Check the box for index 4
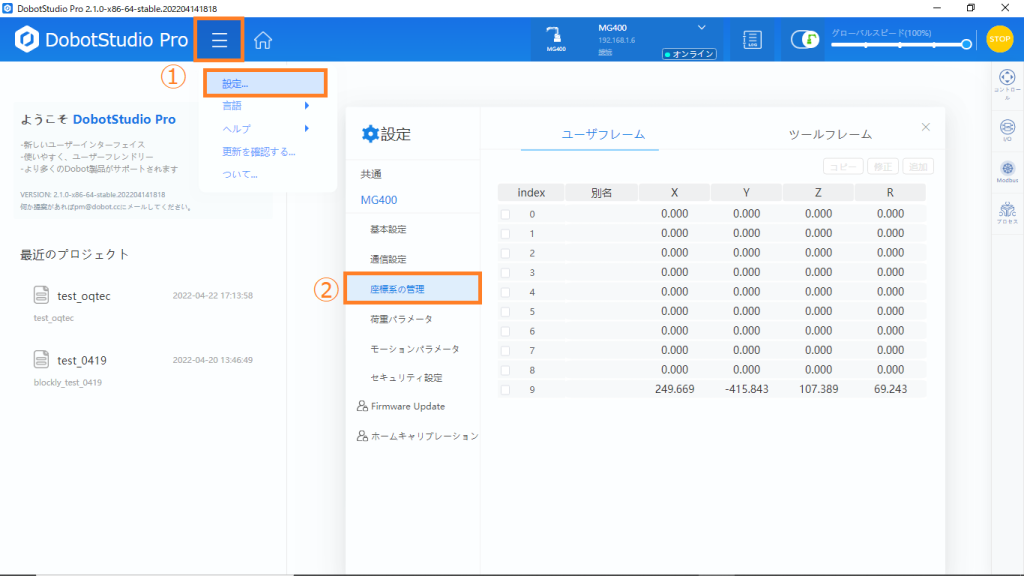The height and width of the screenshot is (576, 1024). click(x=505, y=293)
